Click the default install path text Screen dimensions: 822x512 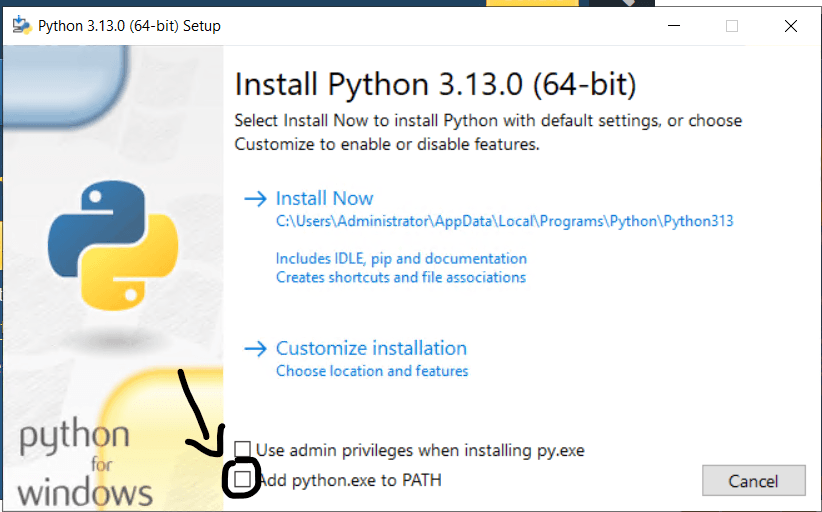504,222
